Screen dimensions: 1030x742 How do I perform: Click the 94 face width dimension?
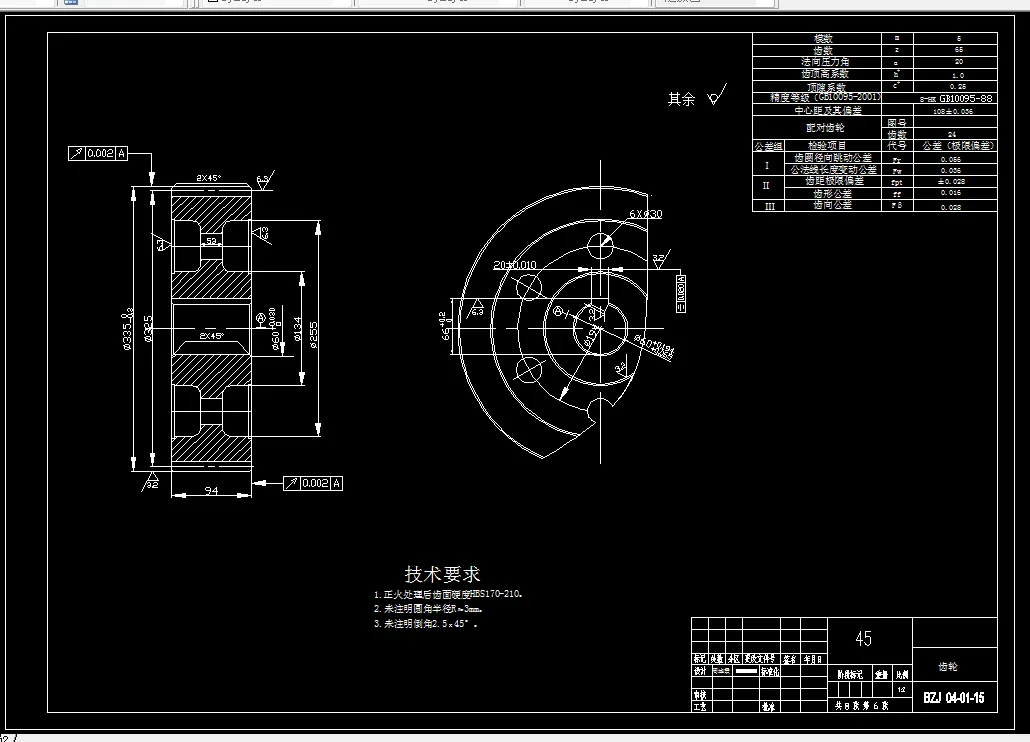(x=211, y=490)
